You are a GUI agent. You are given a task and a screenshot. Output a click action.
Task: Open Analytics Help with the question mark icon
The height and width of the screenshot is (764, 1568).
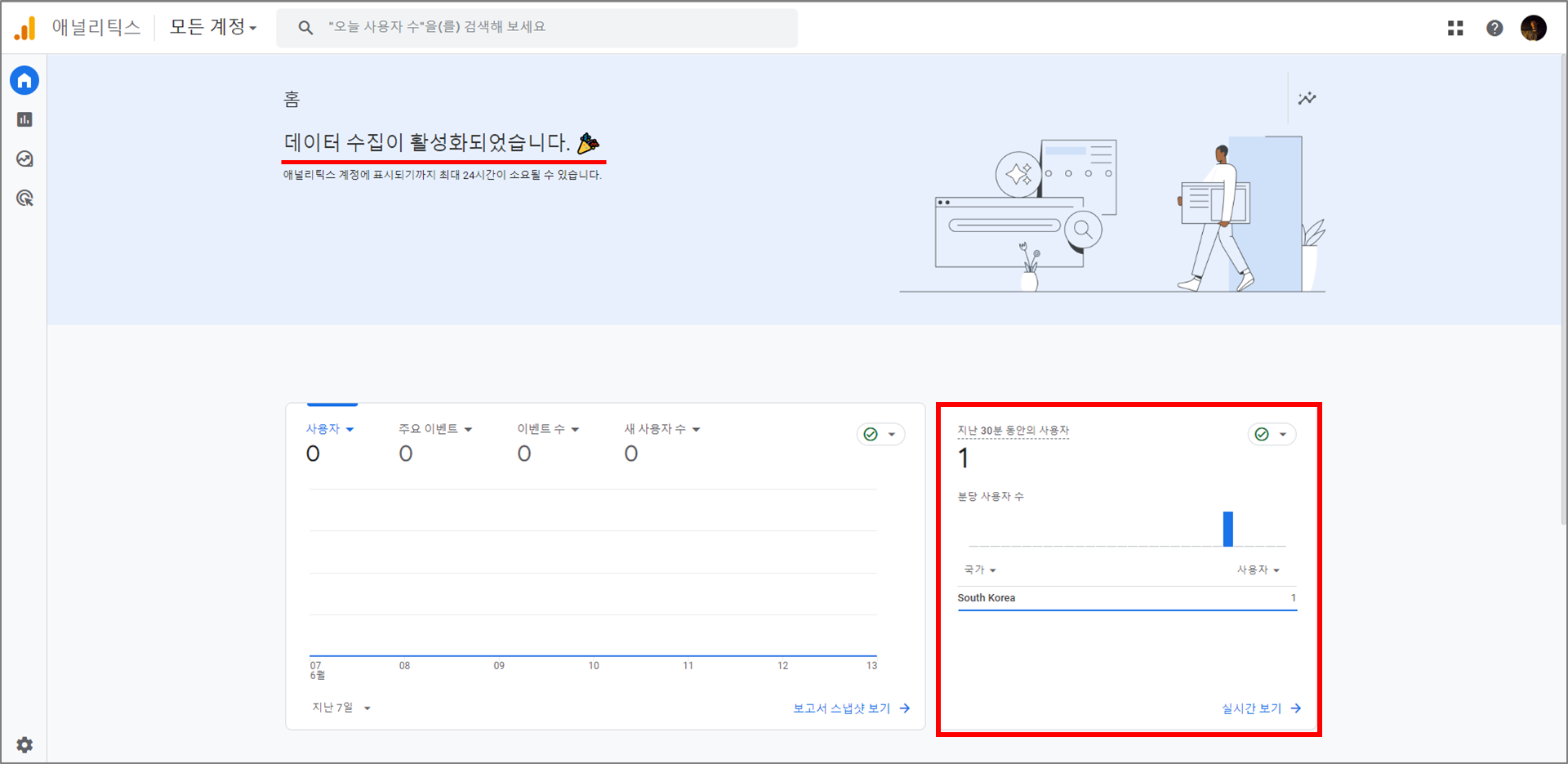pos(1494,28)
